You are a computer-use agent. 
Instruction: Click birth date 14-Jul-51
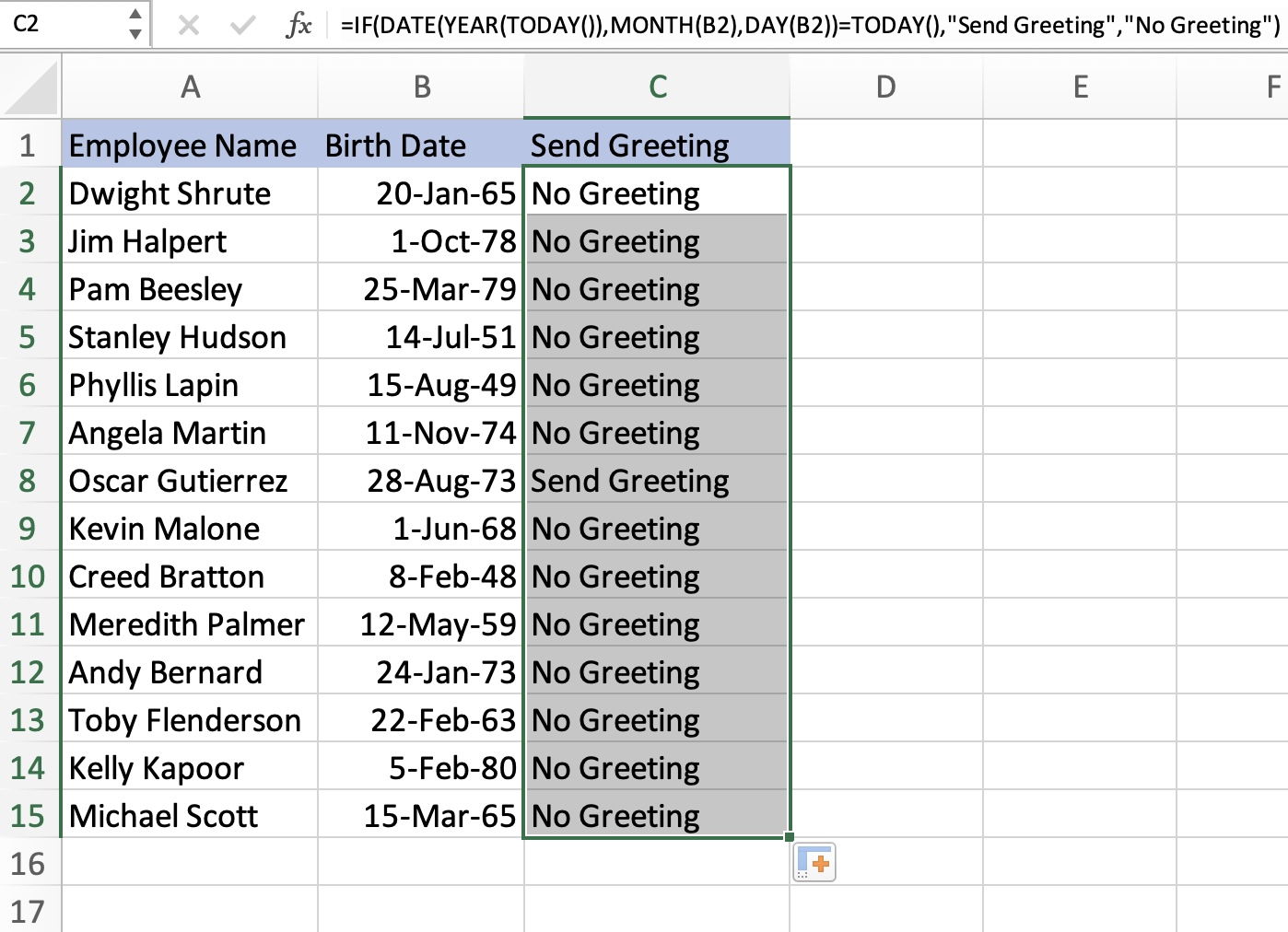click(x=421, y=336)
